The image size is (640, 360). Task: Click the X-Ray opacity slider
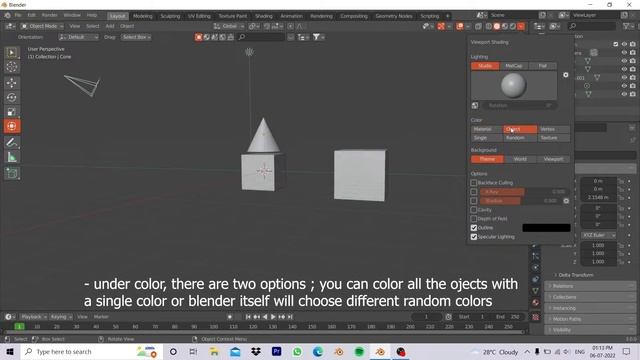(524, 192)
